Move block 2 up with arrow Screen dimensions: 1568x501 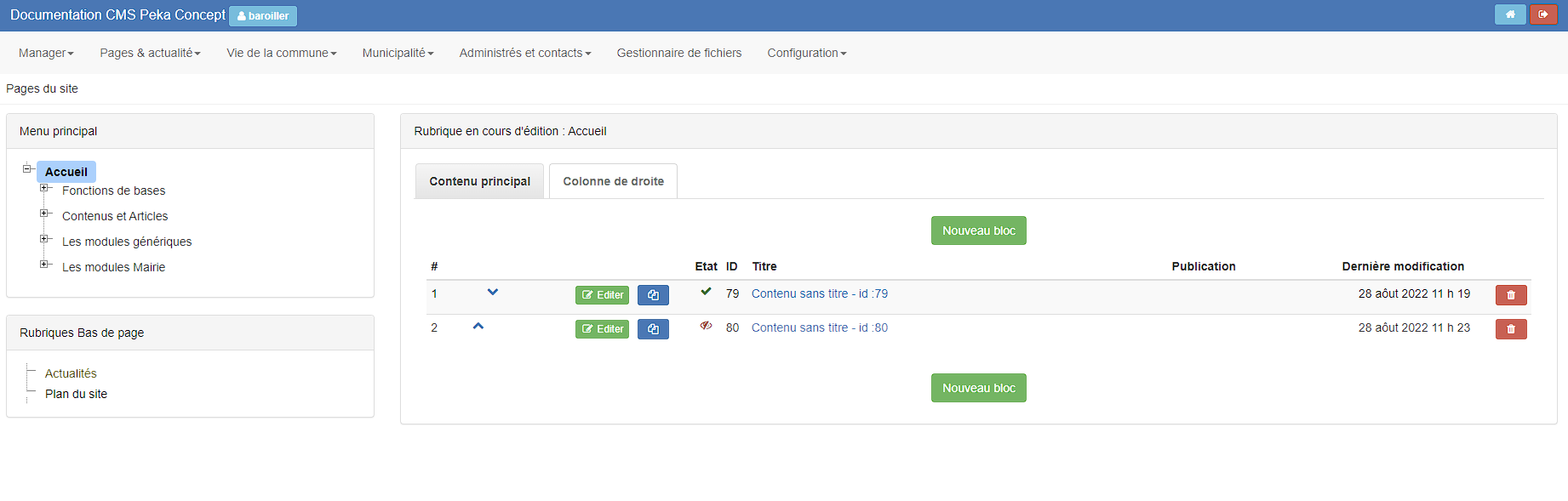(x=478, y=326)
